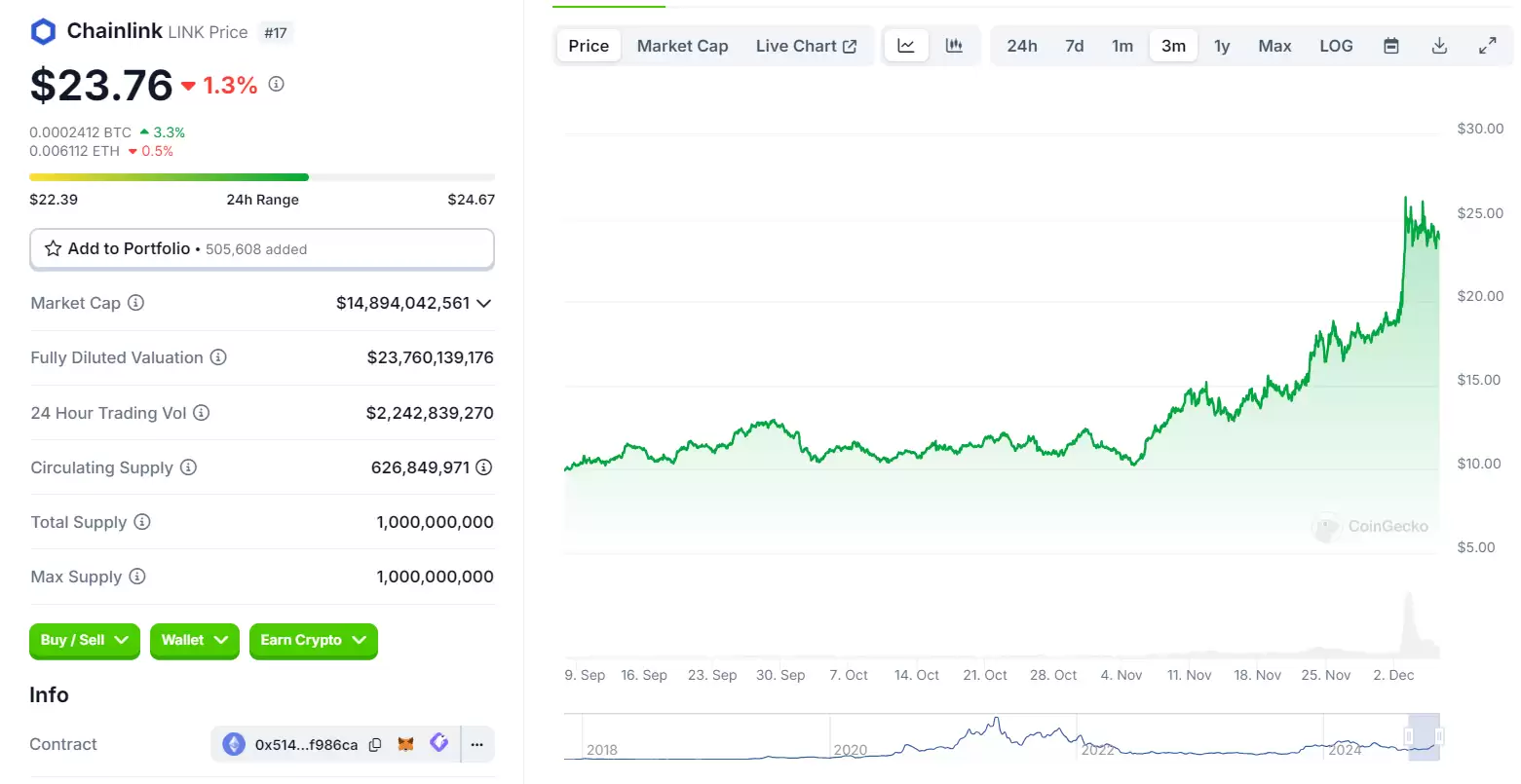This screenshot has height=784, width=1521.
Task: Click the Circulating Supply verification info icon
Action: coord(483,467)
